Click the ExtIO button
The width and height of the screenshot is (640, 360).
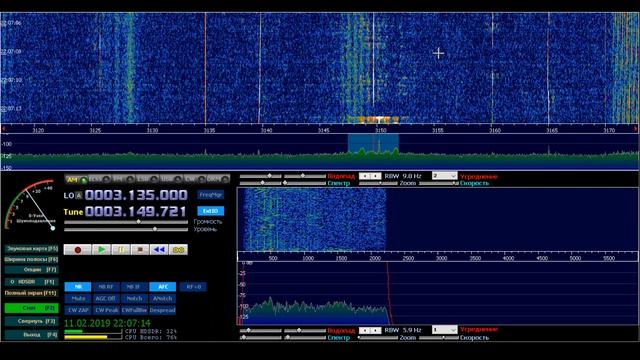[x=211, y=211]
